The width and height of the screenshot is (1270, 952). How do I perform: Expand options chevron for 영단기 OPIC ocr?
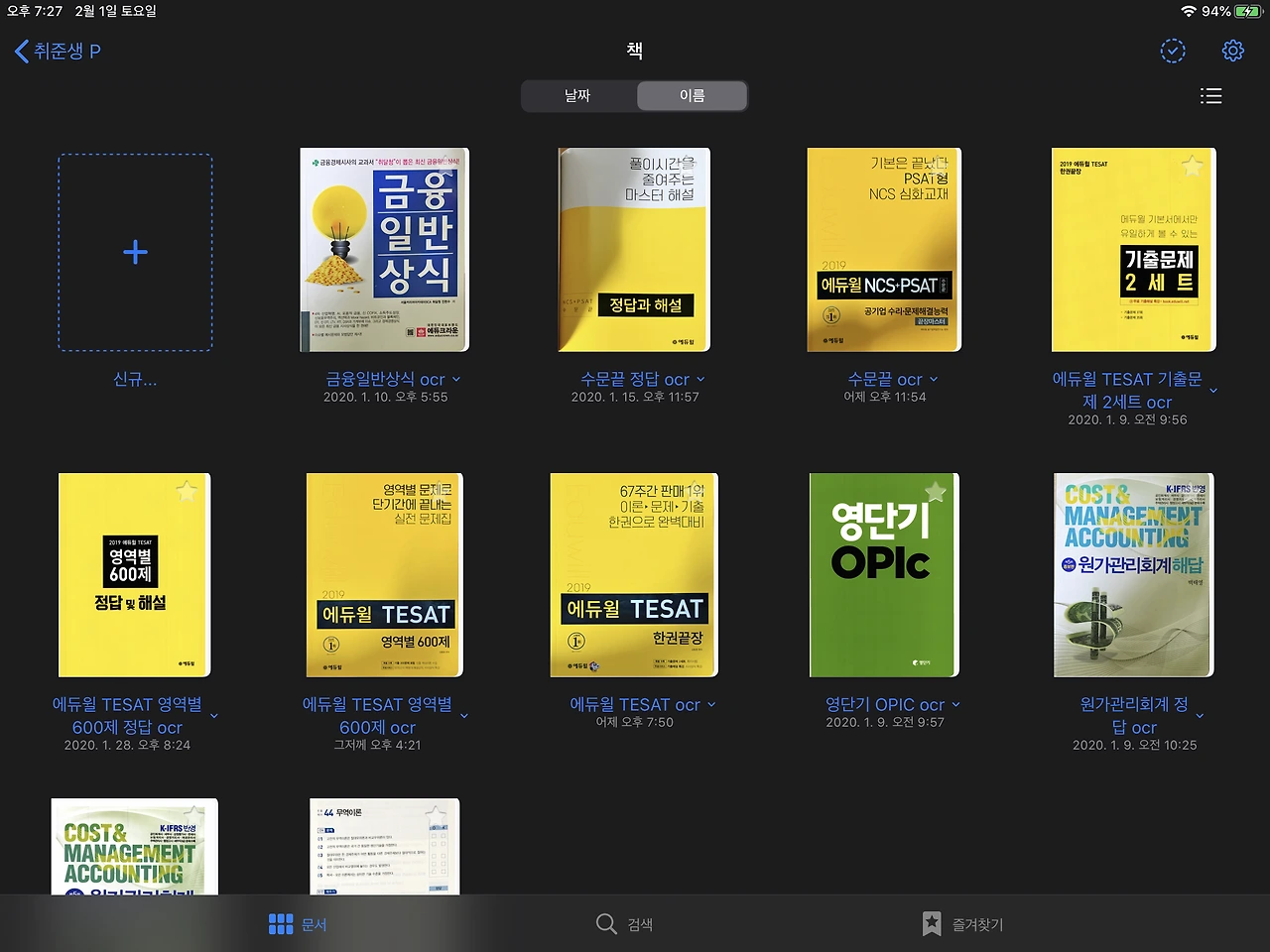pyautogui.click(x=956, y=705)
